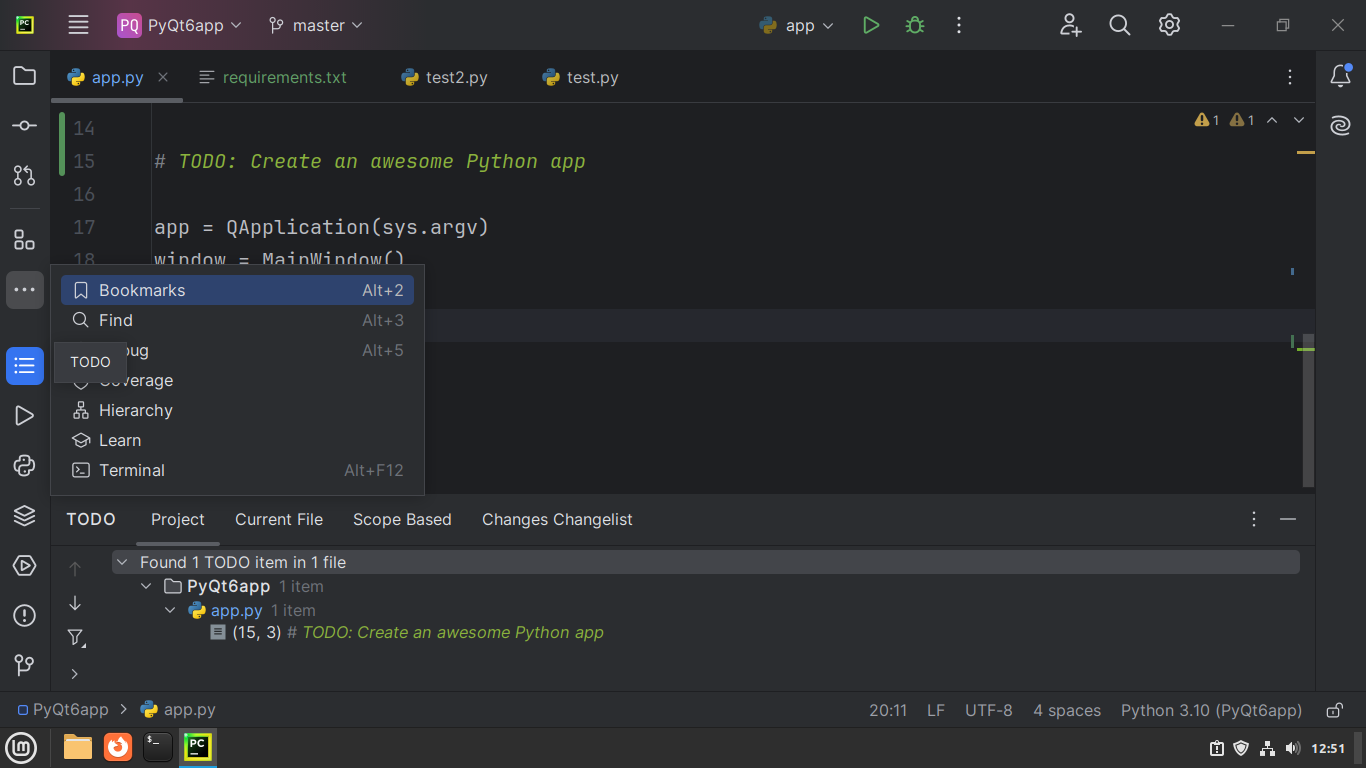Open the Project tool window folder icon

pyautogui.click(x=24, y=76)
